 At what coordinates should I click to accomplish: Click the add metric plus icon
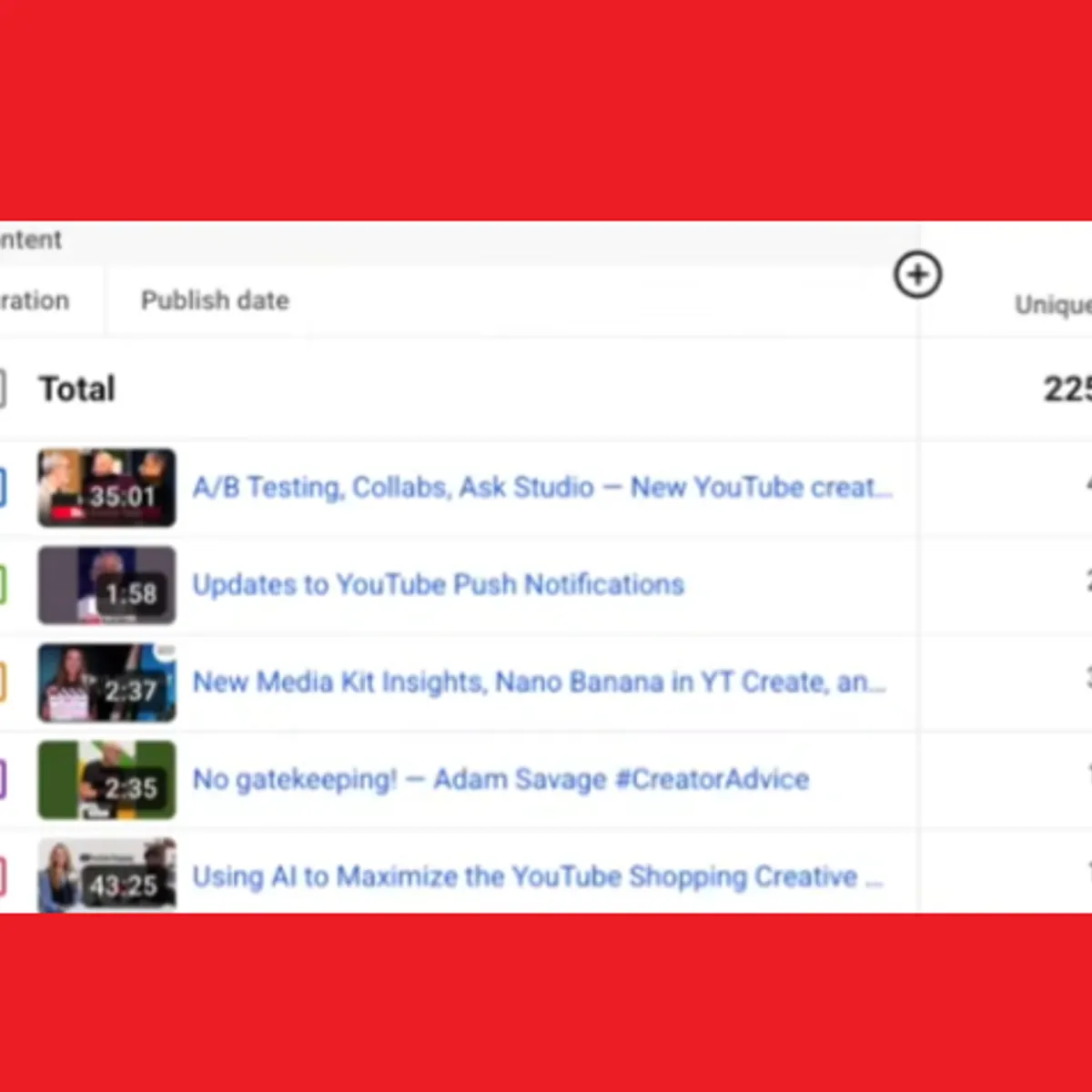coord(917,275)
